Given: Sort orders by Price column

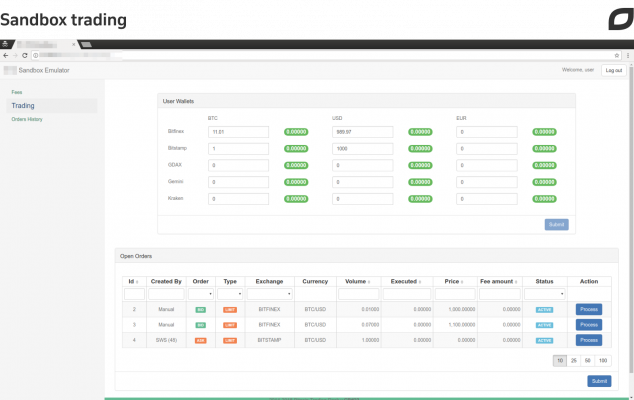Looking at the screenshot, I should click(x=454, y=281).
